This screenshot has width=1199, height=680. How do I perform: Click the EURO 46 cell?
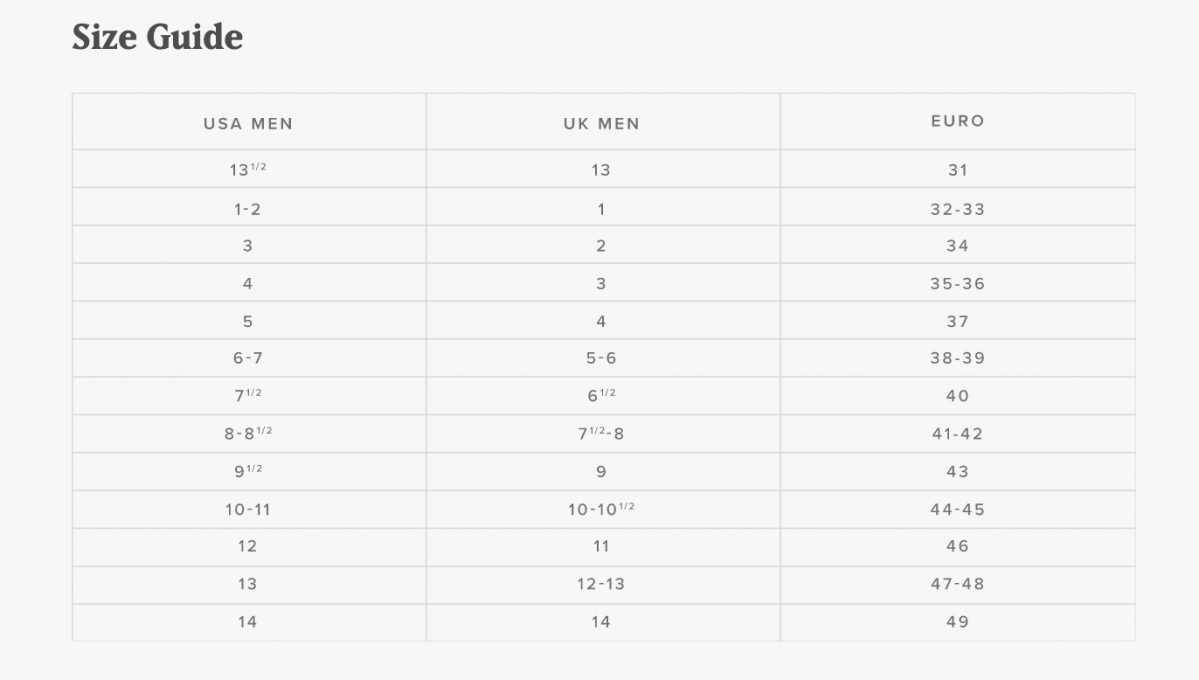[957, 546]
